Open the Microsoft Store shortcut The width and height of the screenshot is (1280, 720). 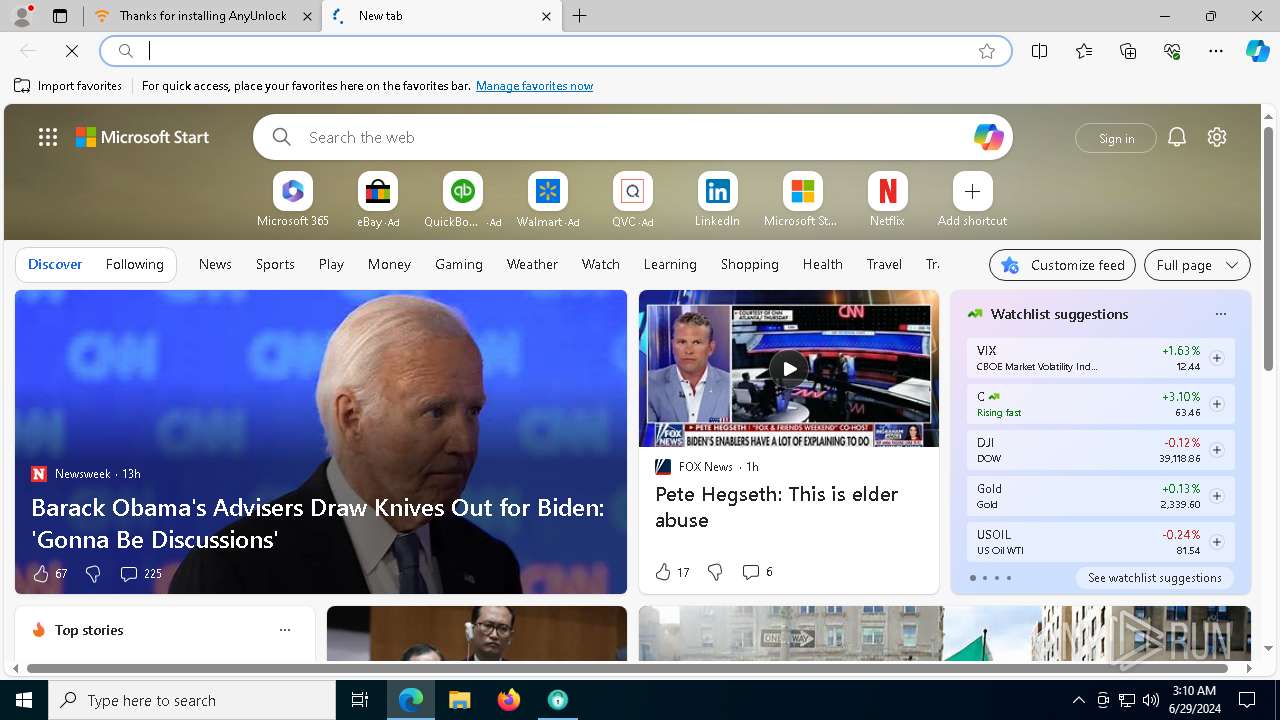pyautogui.click(x=802, y=200)
